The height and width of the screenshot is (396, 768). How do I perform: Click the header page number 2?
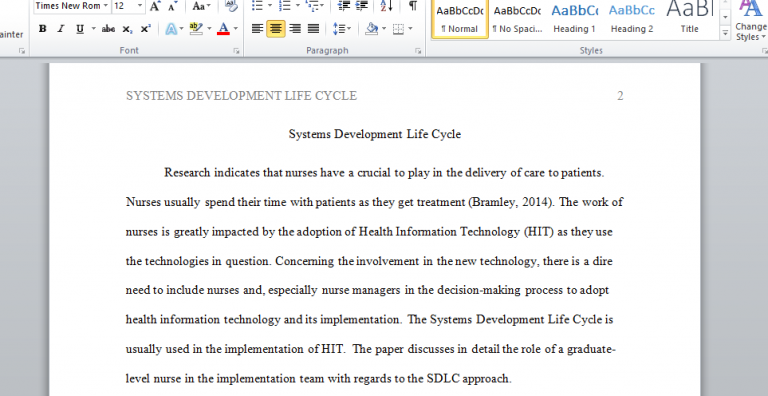pyautogui.click(x=620, y=96)
